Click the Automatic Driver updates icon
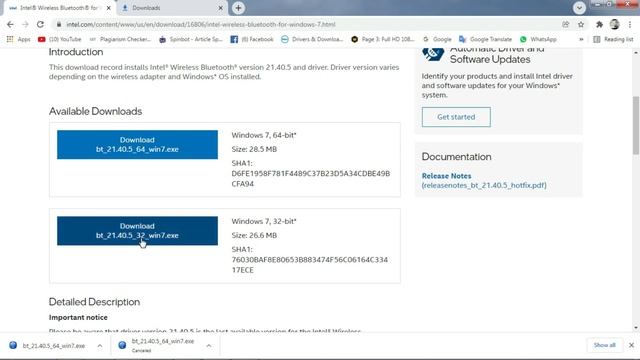Viewport: 640px width, 360px height. 433,53
